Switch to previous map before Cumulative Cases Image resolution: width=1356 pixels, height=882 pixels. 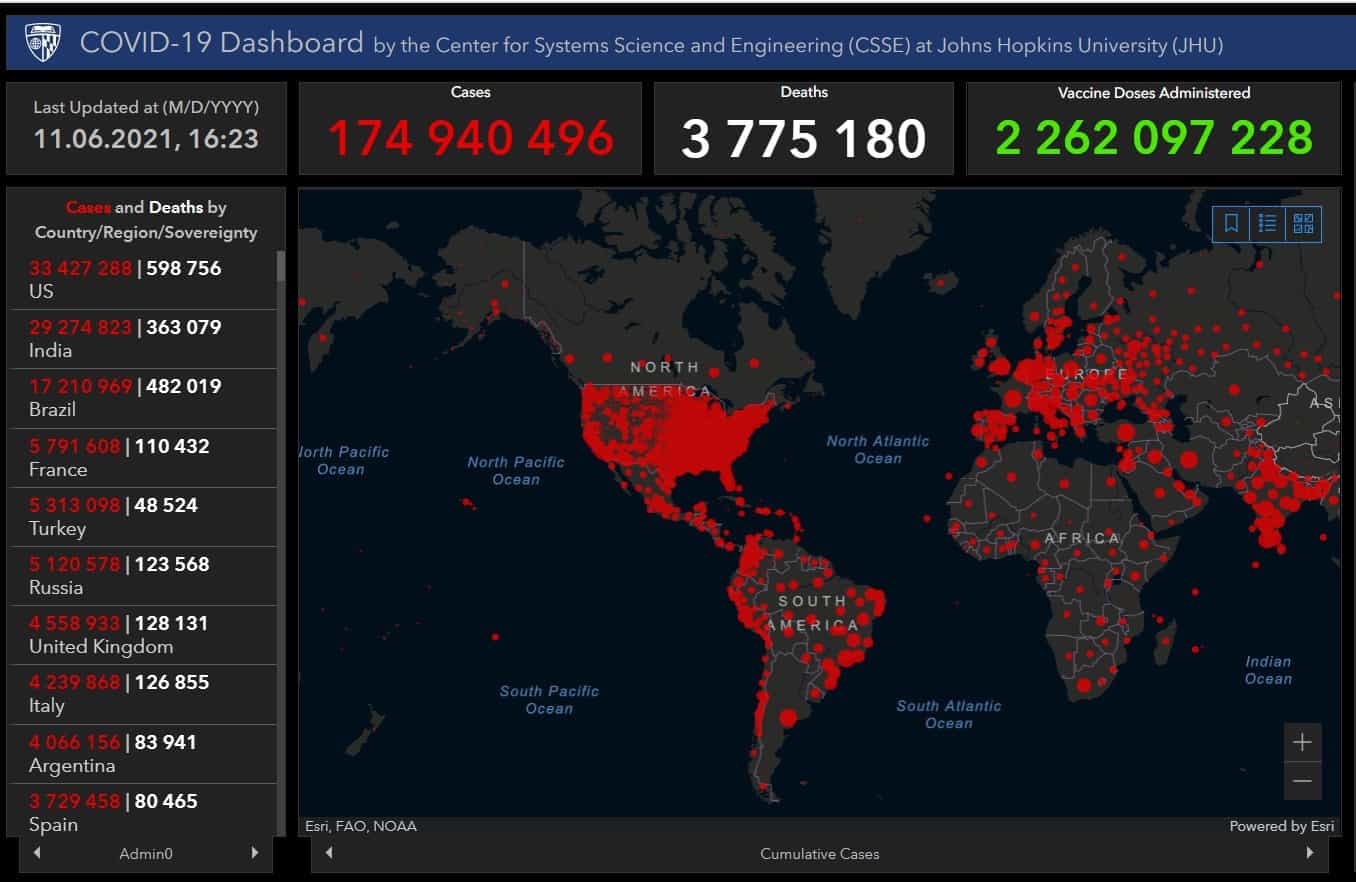(x=329, y=853)
